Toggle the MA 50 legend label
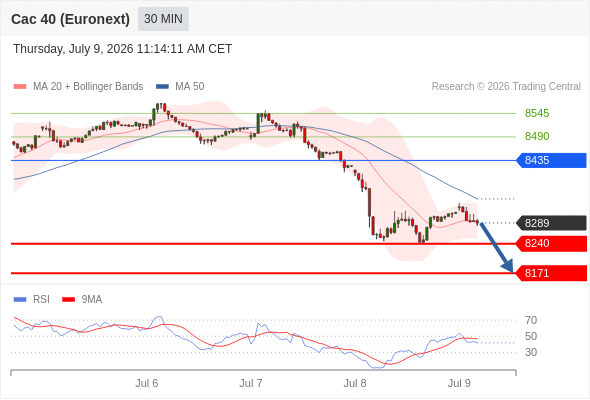 coord(190,87)
